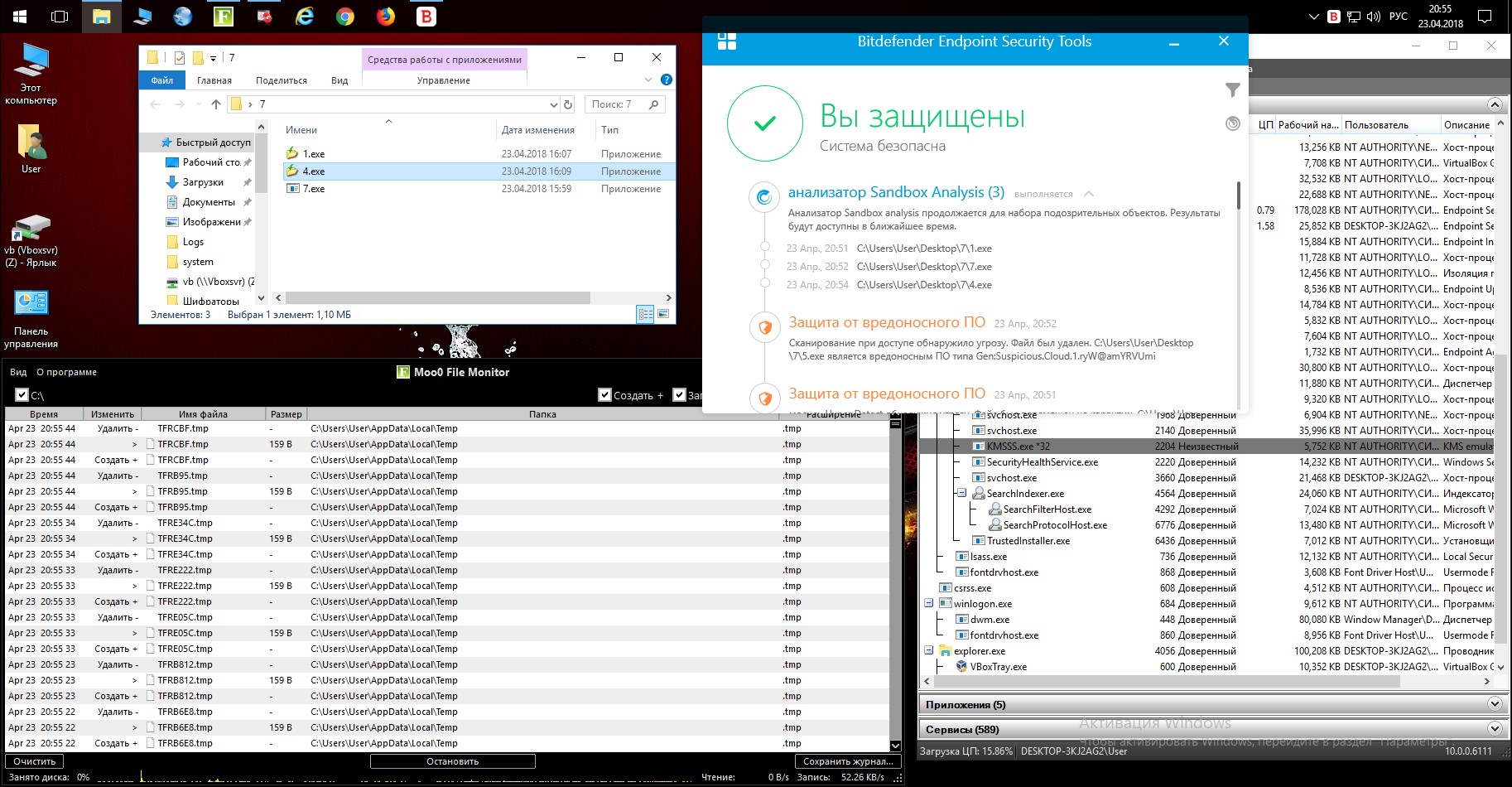Refresh the Explorer folder view
Viewport: 1512px width, 787px height.
(x=568, y=104)
